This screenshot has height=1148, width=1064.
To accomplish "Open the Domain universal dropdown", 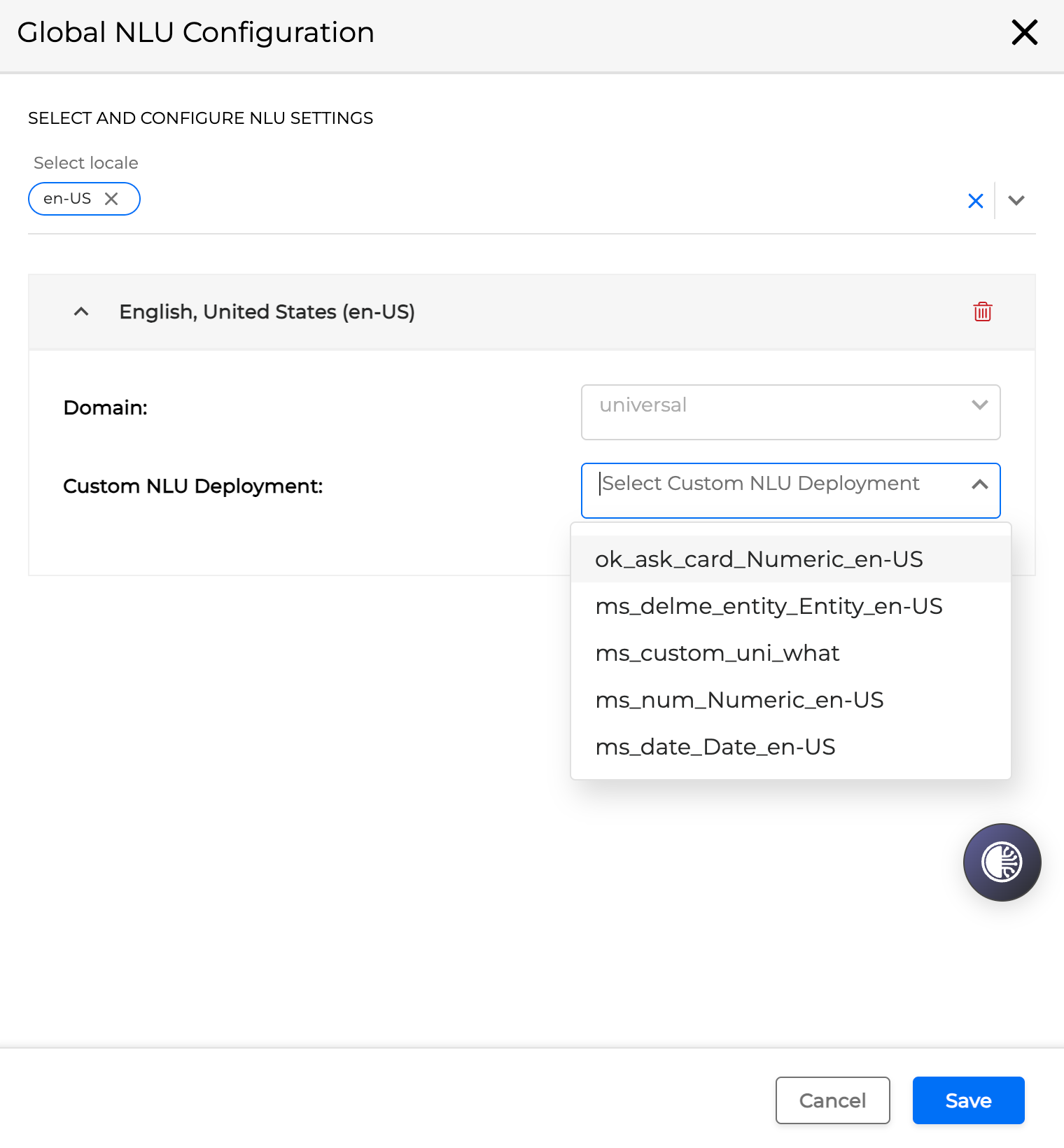I will pos(790,412).
